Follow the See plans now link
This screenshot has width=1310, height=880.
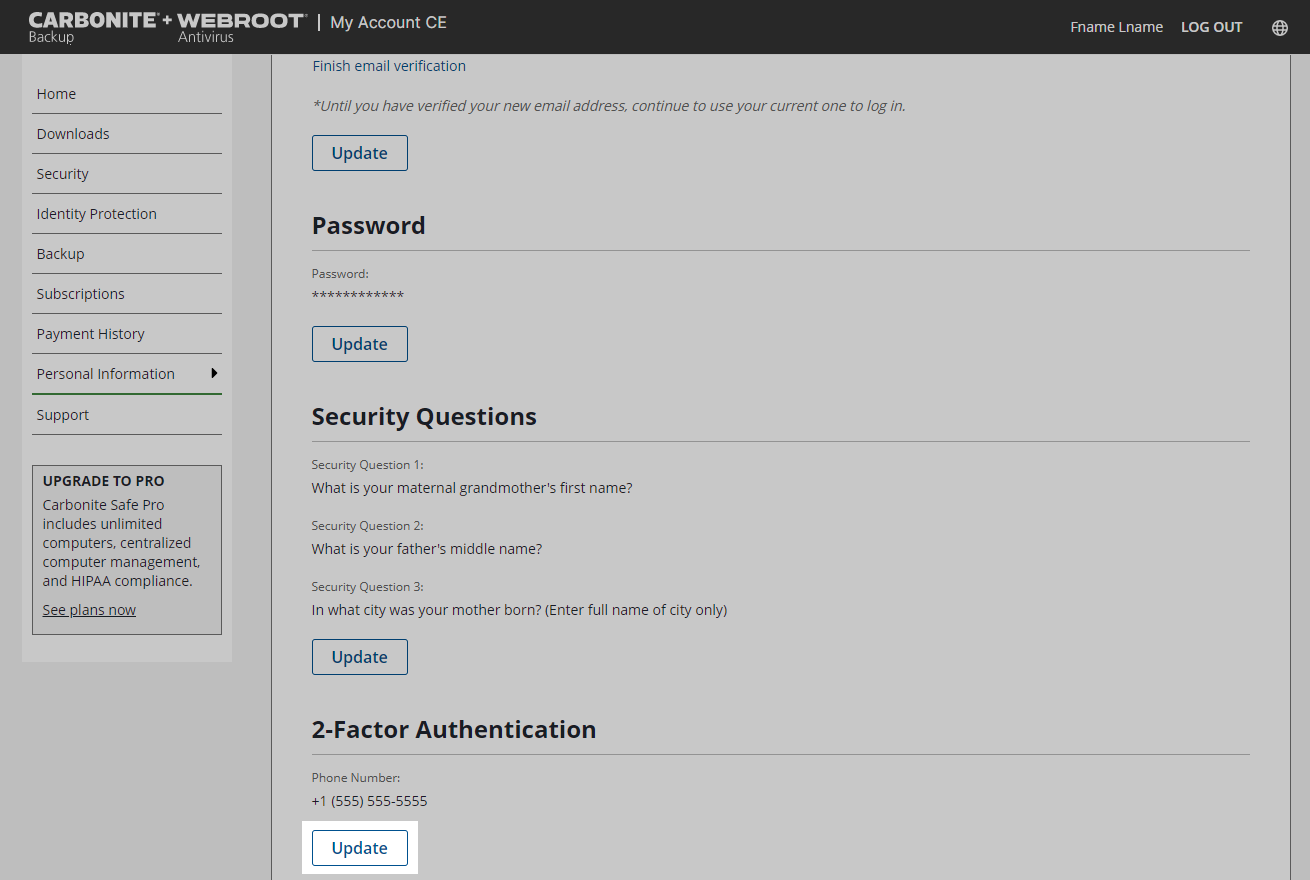[89, 610]
